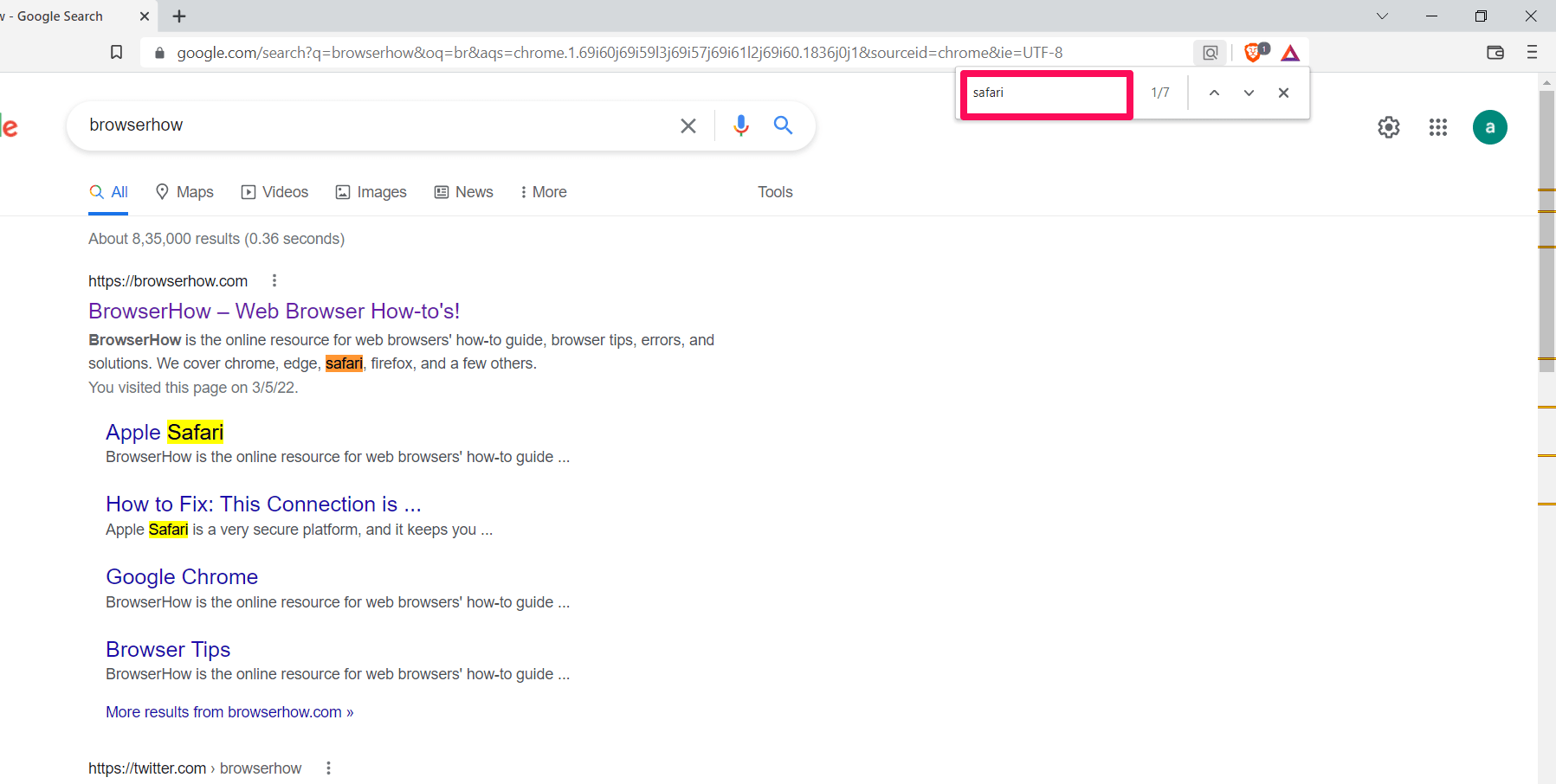Viewport: 1556px width, 784px height.
Task: Open Google quick settings gear
Action: [x=1389, y=127]
